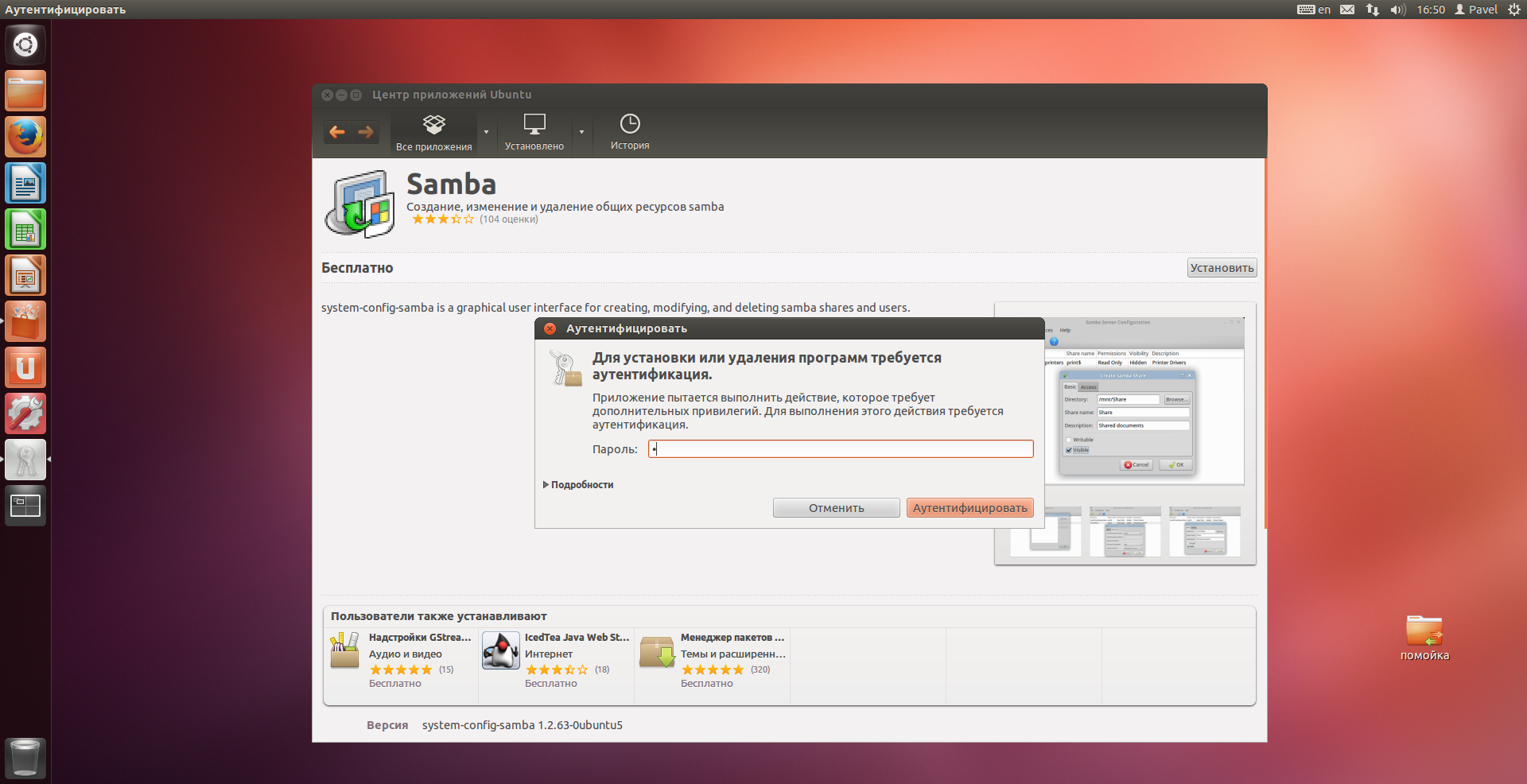The image size is (1527, 784).
Task: Click the version text system-config-samba 1.2.63-0ubuntu5
Action: point(523,725)
